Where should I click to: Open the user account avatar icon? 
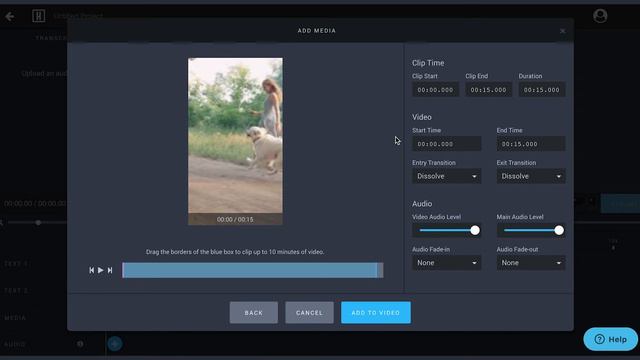click(600, 16)
